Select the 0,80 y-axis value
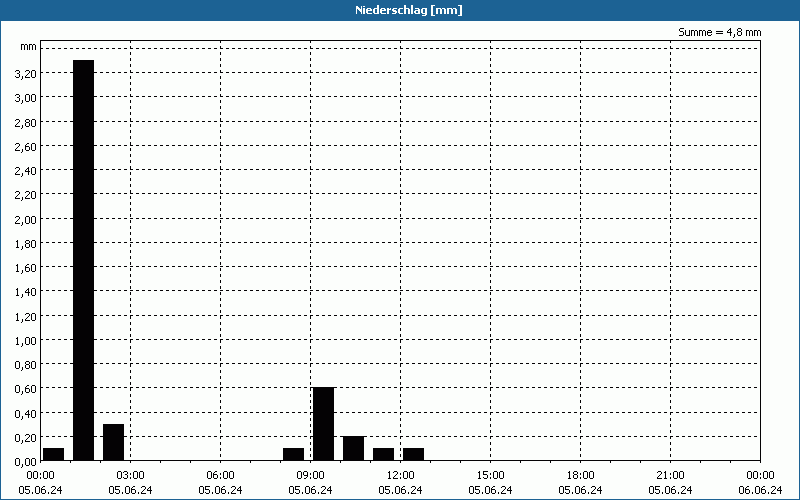The height and width of the screenshot is (500, 800). pyautogui.click(x=26, y=365)
